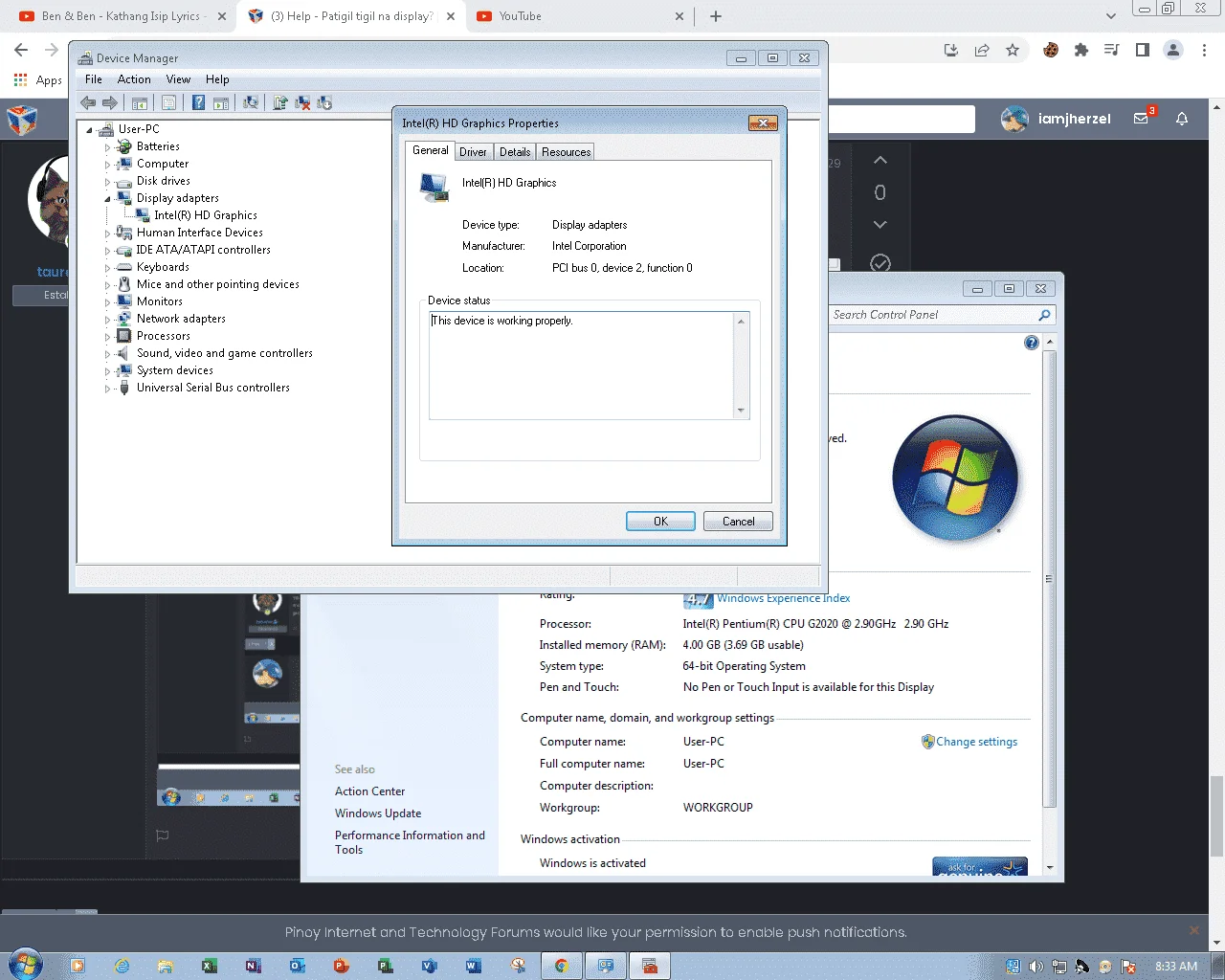
Task: Click OK in Intel HD Graphics Properties
Action: (660, 522)
